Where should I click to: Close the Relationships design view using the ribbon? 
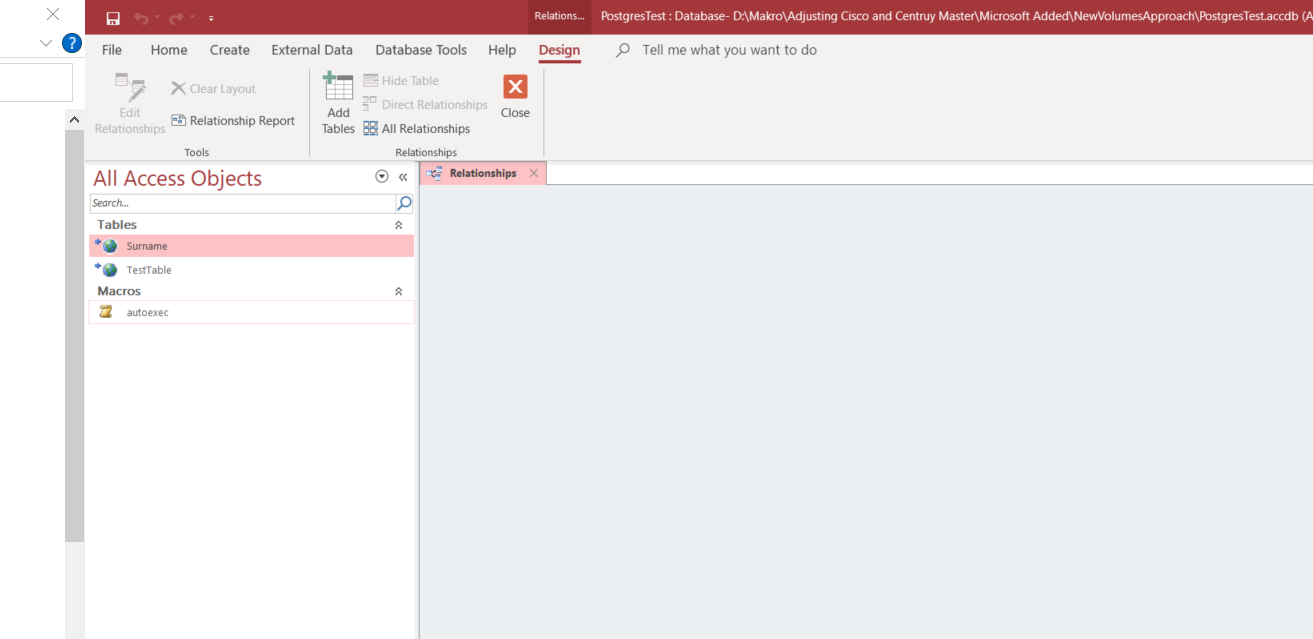pyautogui.click(x=515, y=97)
